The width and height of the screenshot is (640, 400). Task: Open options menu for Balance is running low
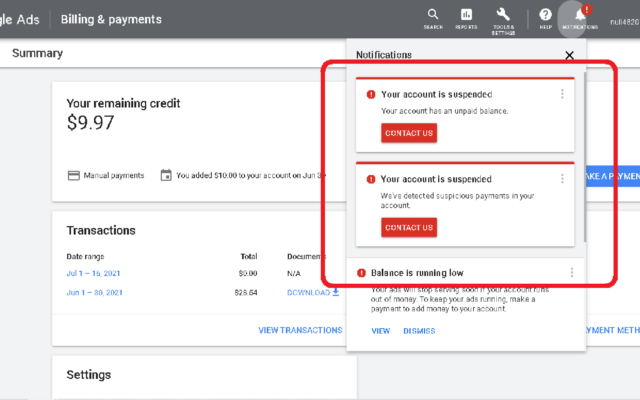(x=571, y=272)
